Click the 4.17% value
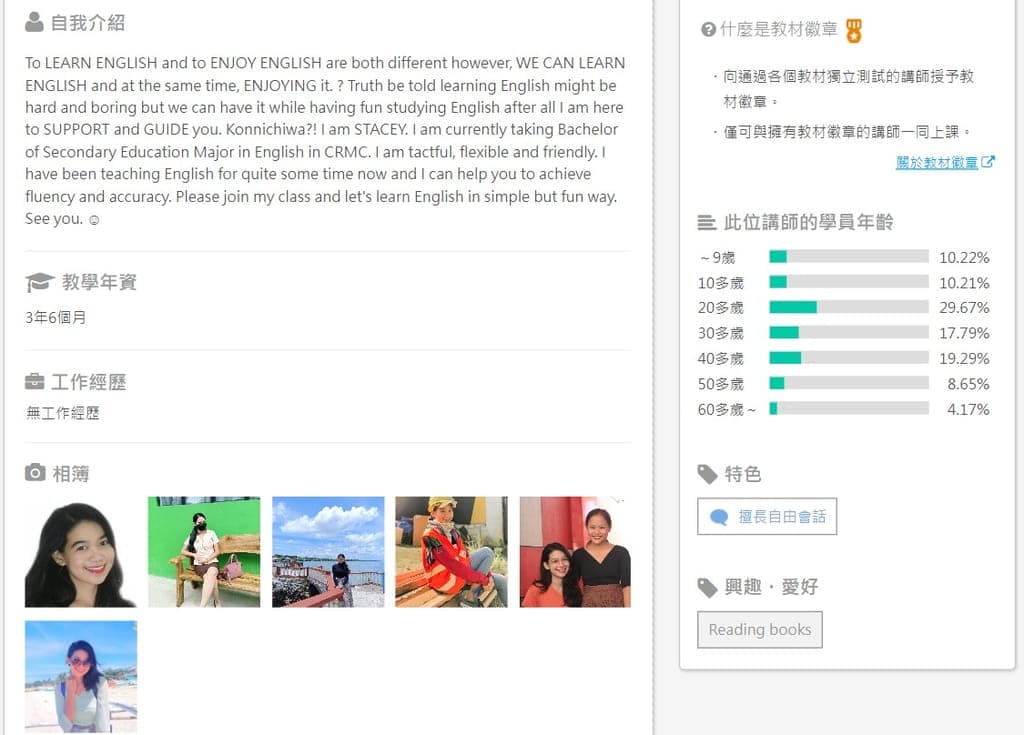The image size is (1024, 735). [x=968, y=410]
